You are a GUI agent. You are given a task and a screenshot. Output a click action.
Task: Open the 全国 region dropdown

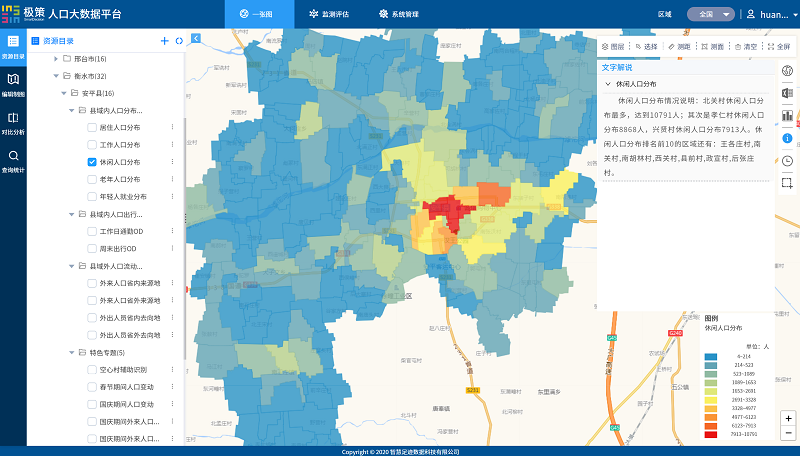tap(711, 14)
